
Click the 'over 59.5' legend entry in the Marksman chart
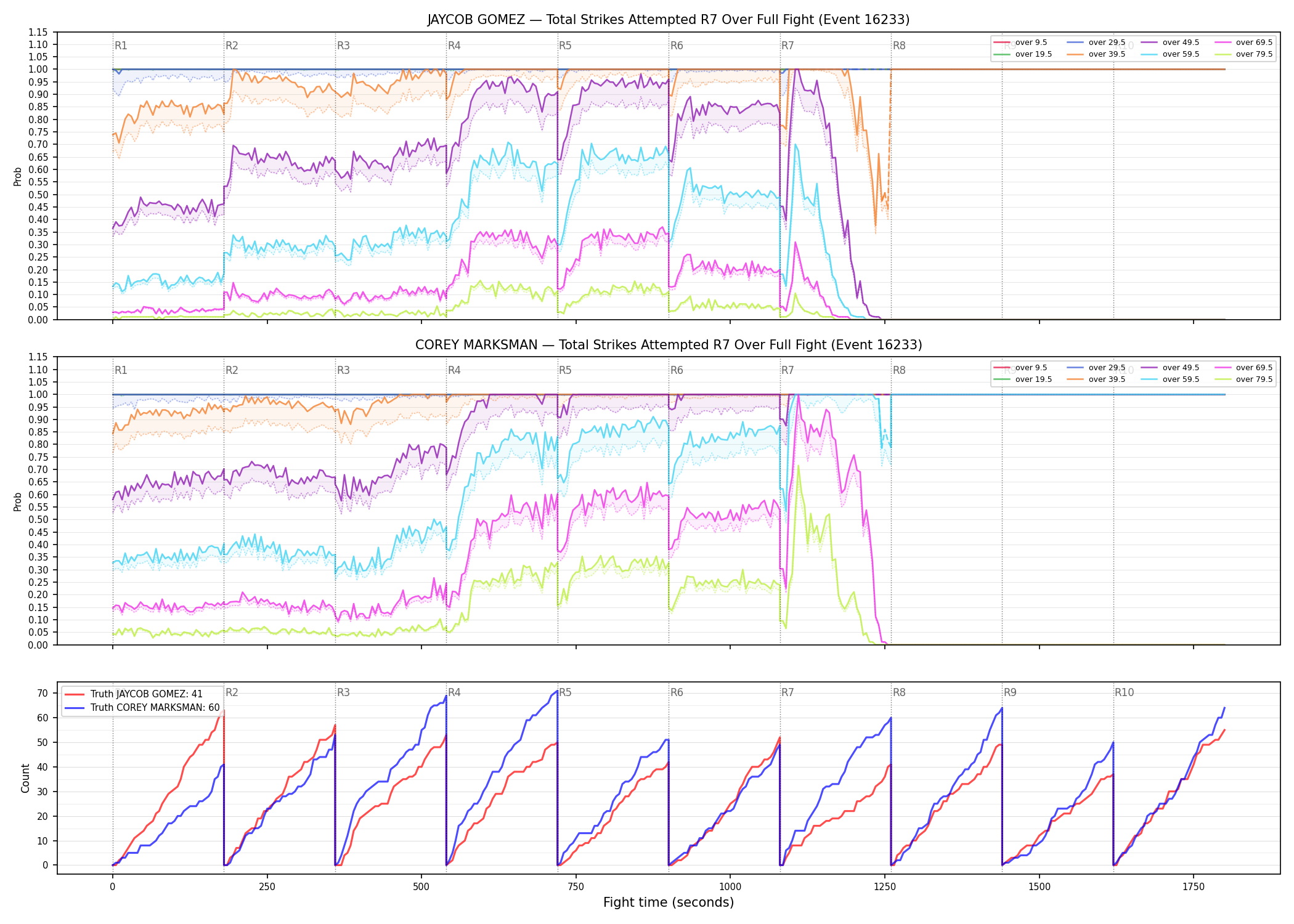tap(1170, 379)
